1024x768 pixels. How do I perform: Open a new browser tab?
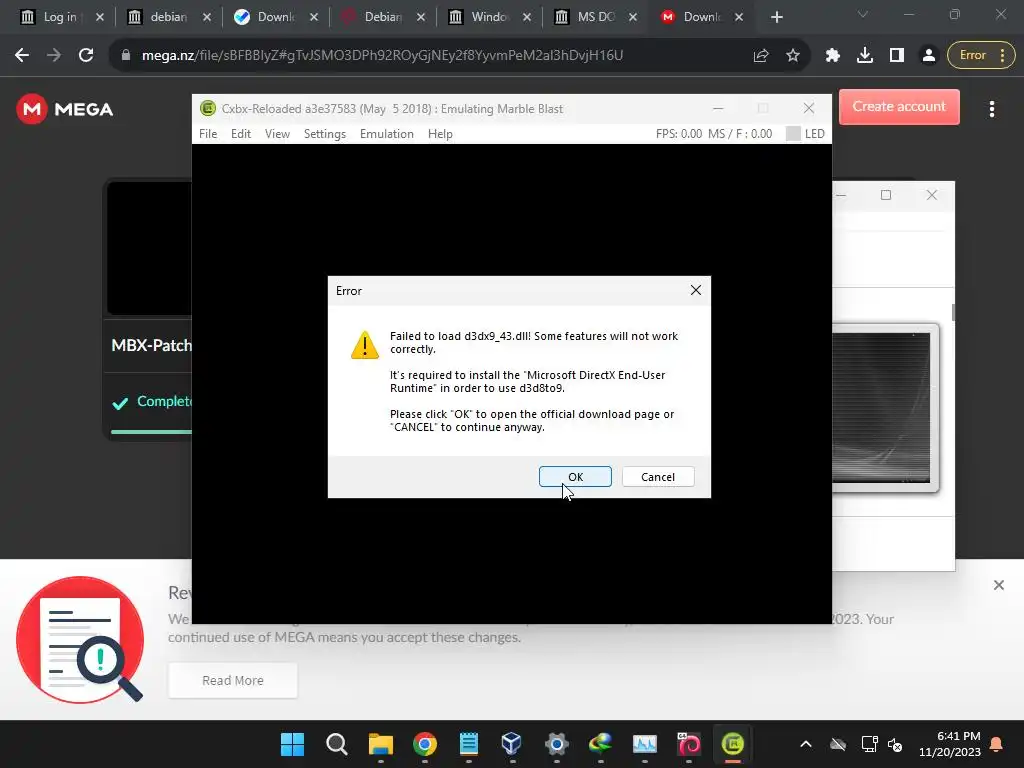click(x=776, y=17)
